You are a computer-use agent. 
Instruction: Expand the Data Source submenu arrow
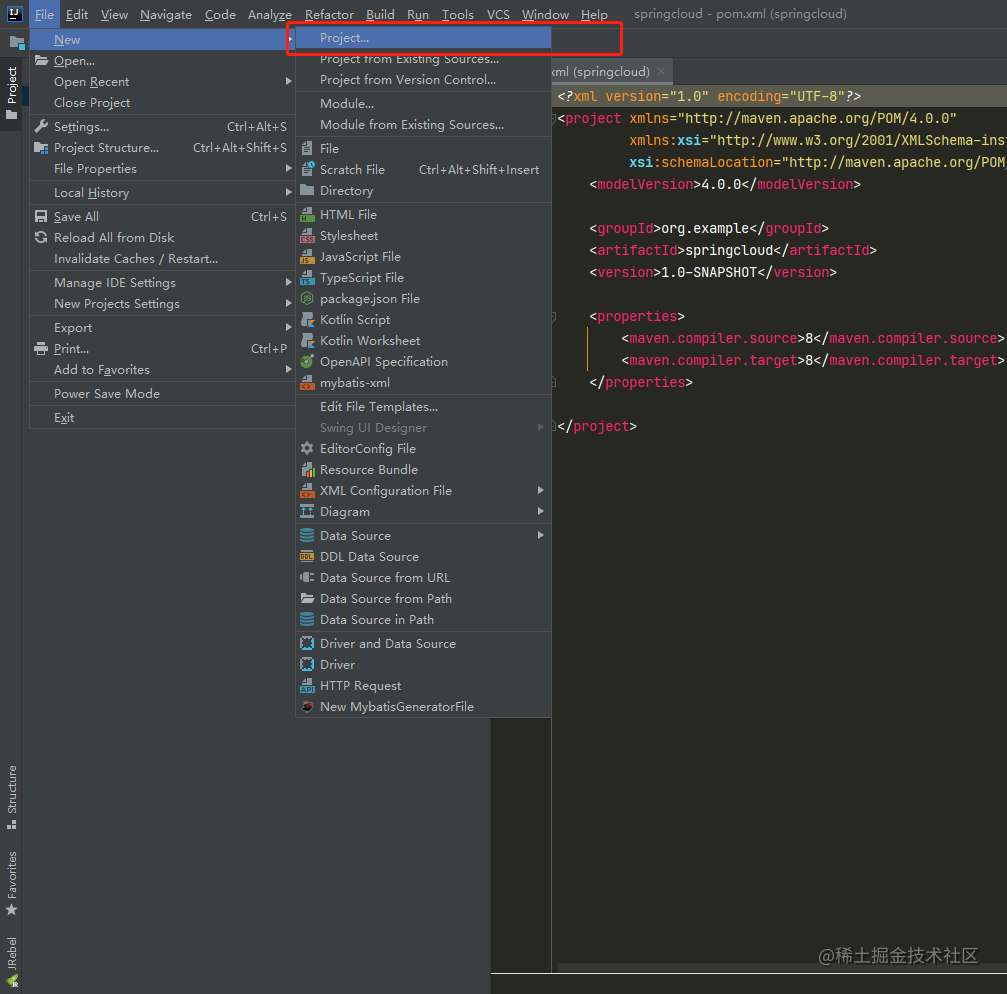[541, 536]
